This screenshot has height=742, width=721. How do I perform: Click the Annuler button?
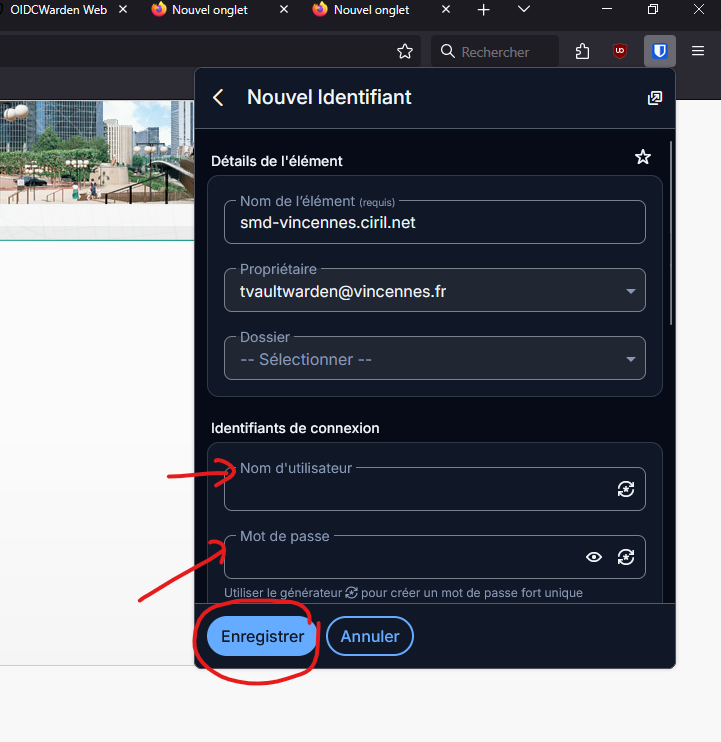tap(370, 636)
